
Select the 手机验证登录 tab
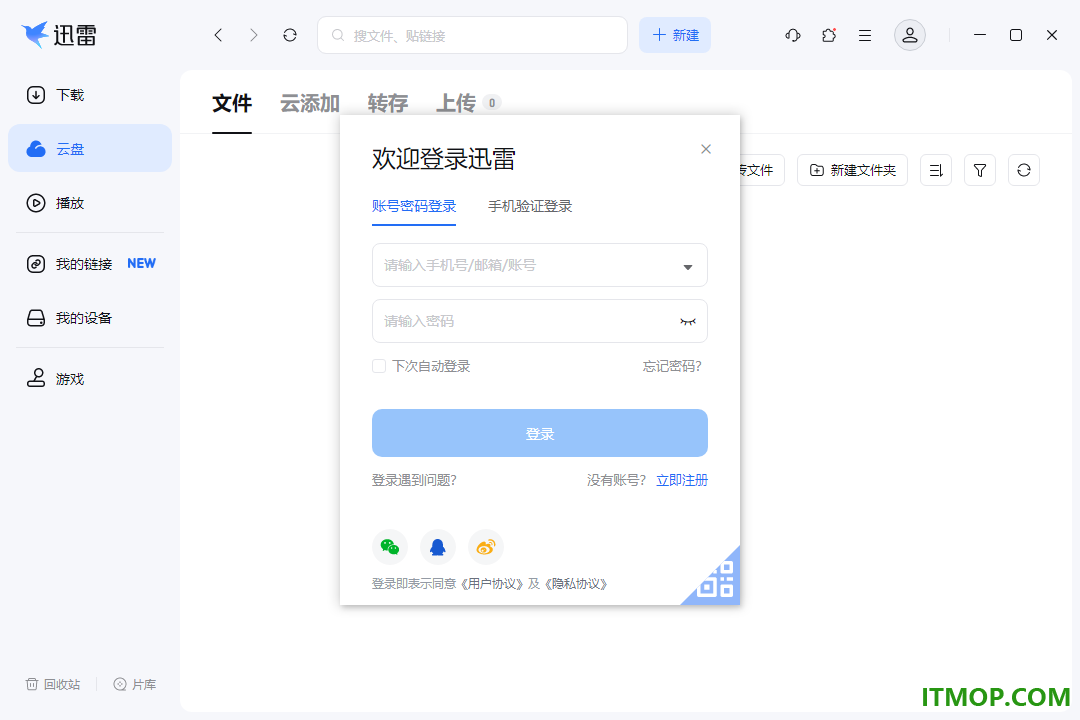(x=530, y=206)
